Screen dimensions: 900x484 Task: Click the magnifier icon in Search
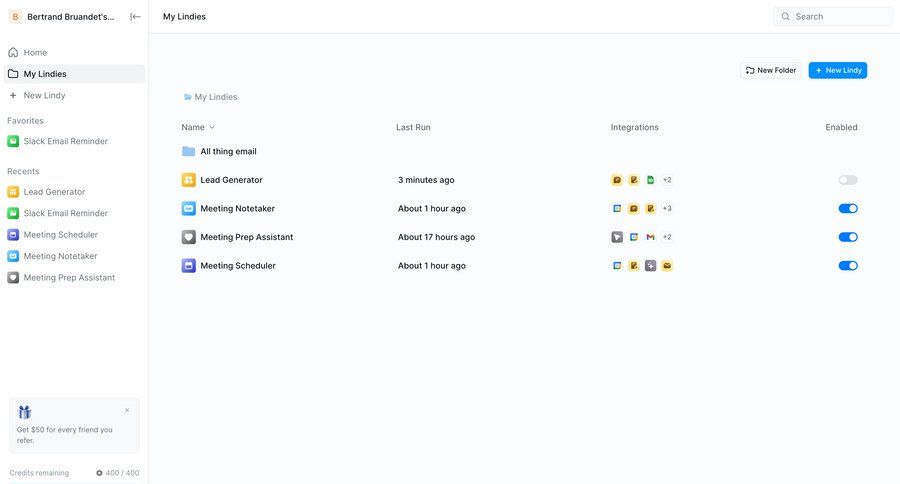785,17
